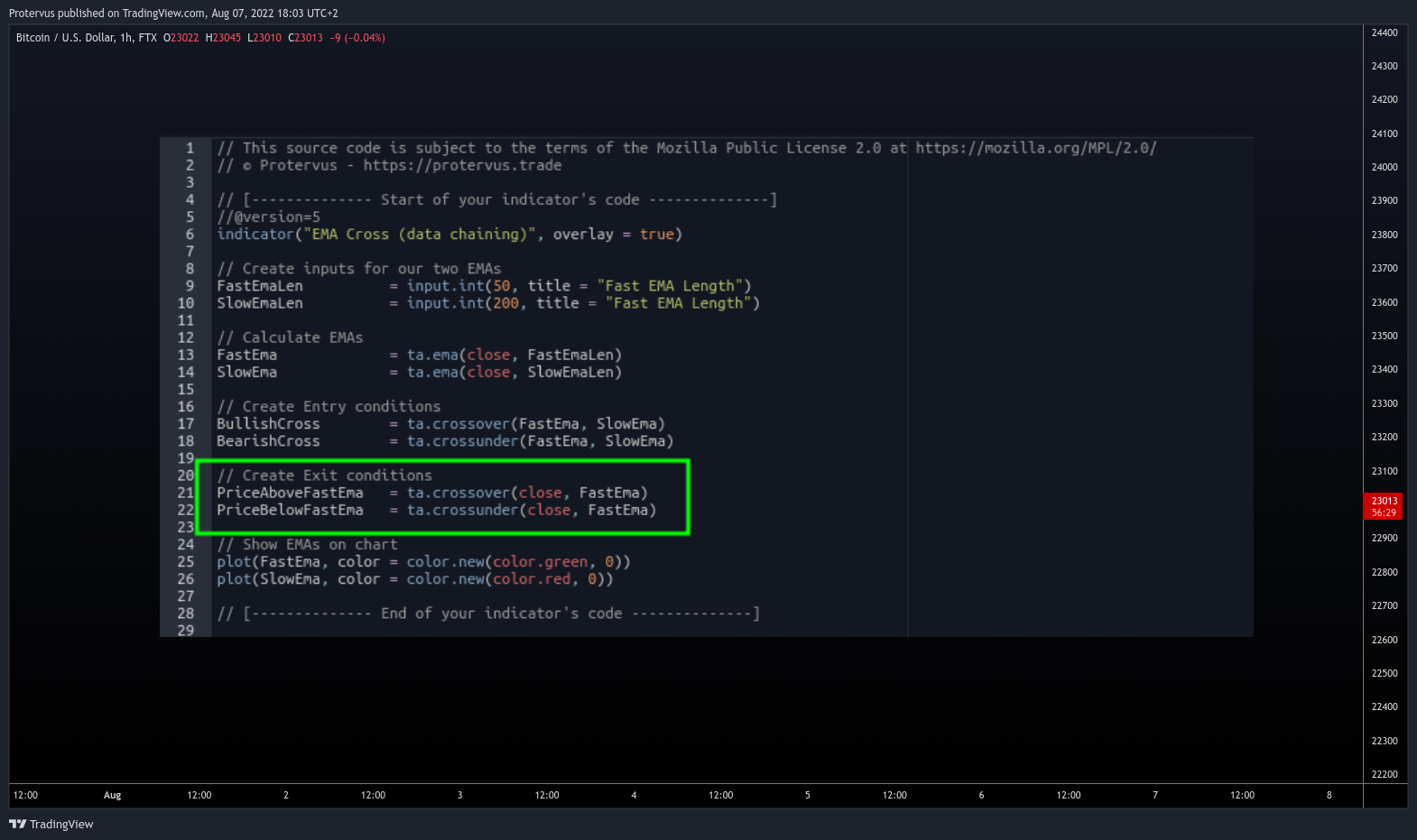Click the https://protervus.trade URL in line 2

[462, 165]
